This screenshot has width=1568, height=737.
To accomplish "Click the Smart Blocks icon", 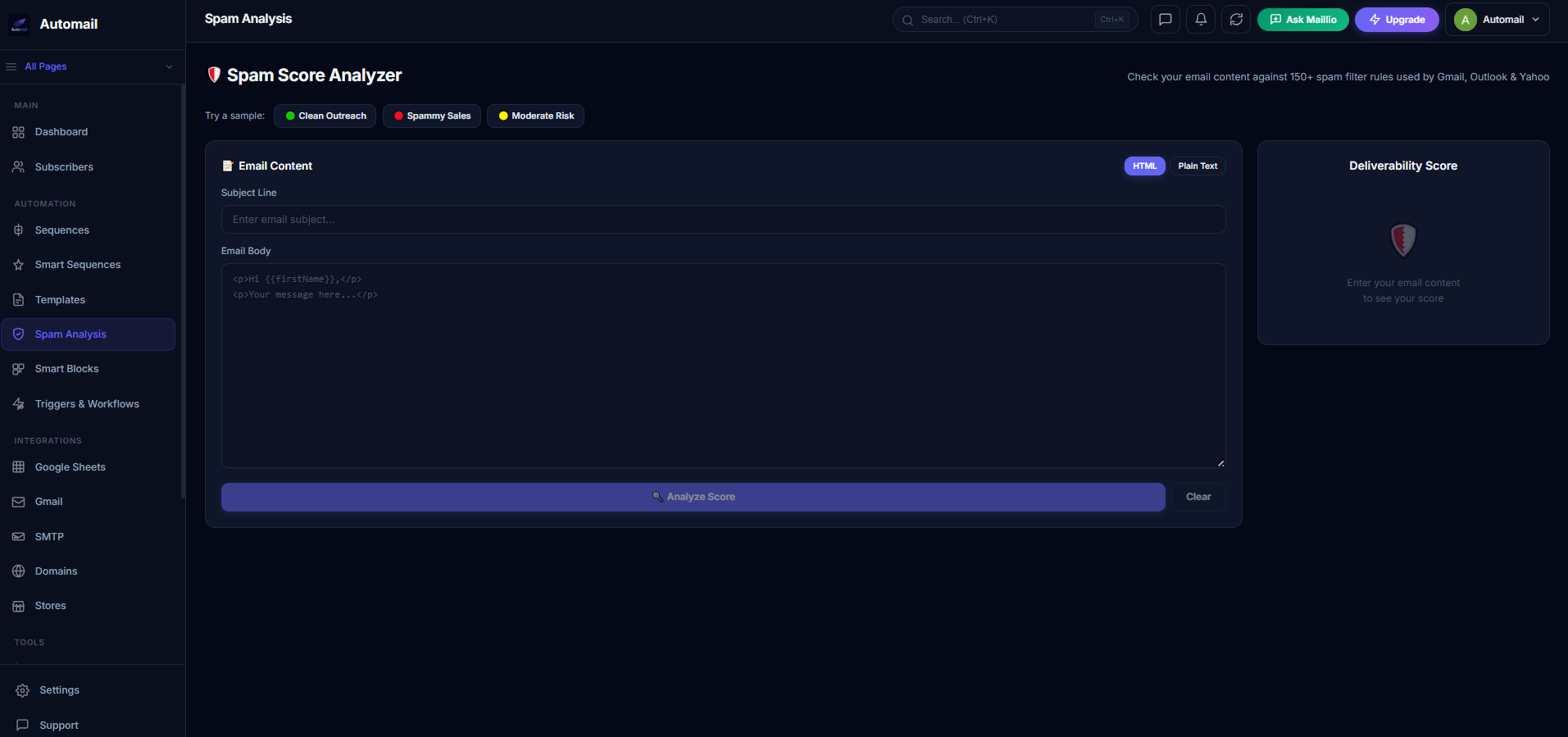I will [x=18, y=369].
